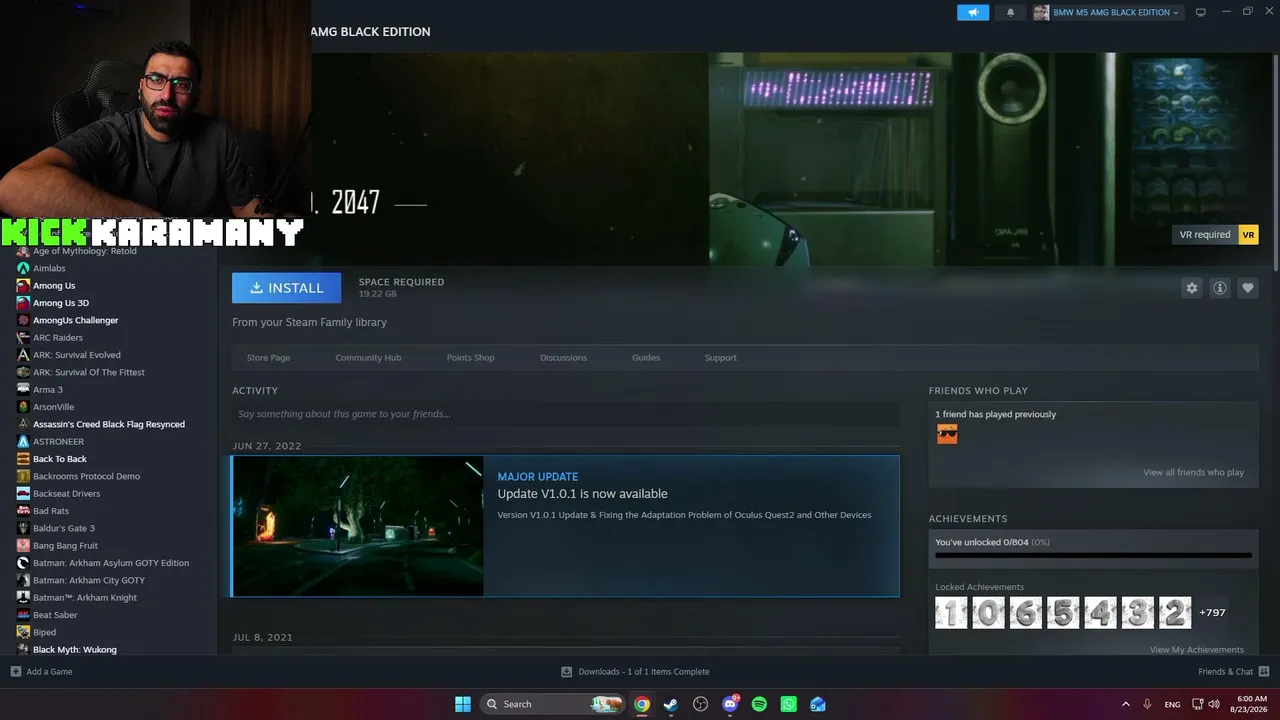Open the Guides tab

(x=646, y=357)
